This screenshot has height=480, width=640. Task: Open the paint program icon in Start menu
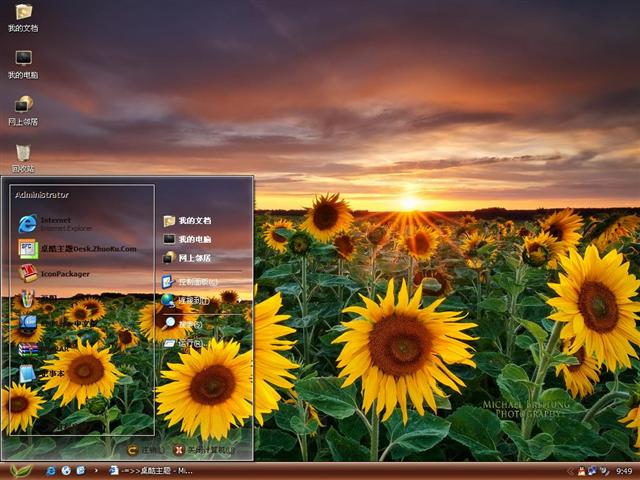click(27, 299)
